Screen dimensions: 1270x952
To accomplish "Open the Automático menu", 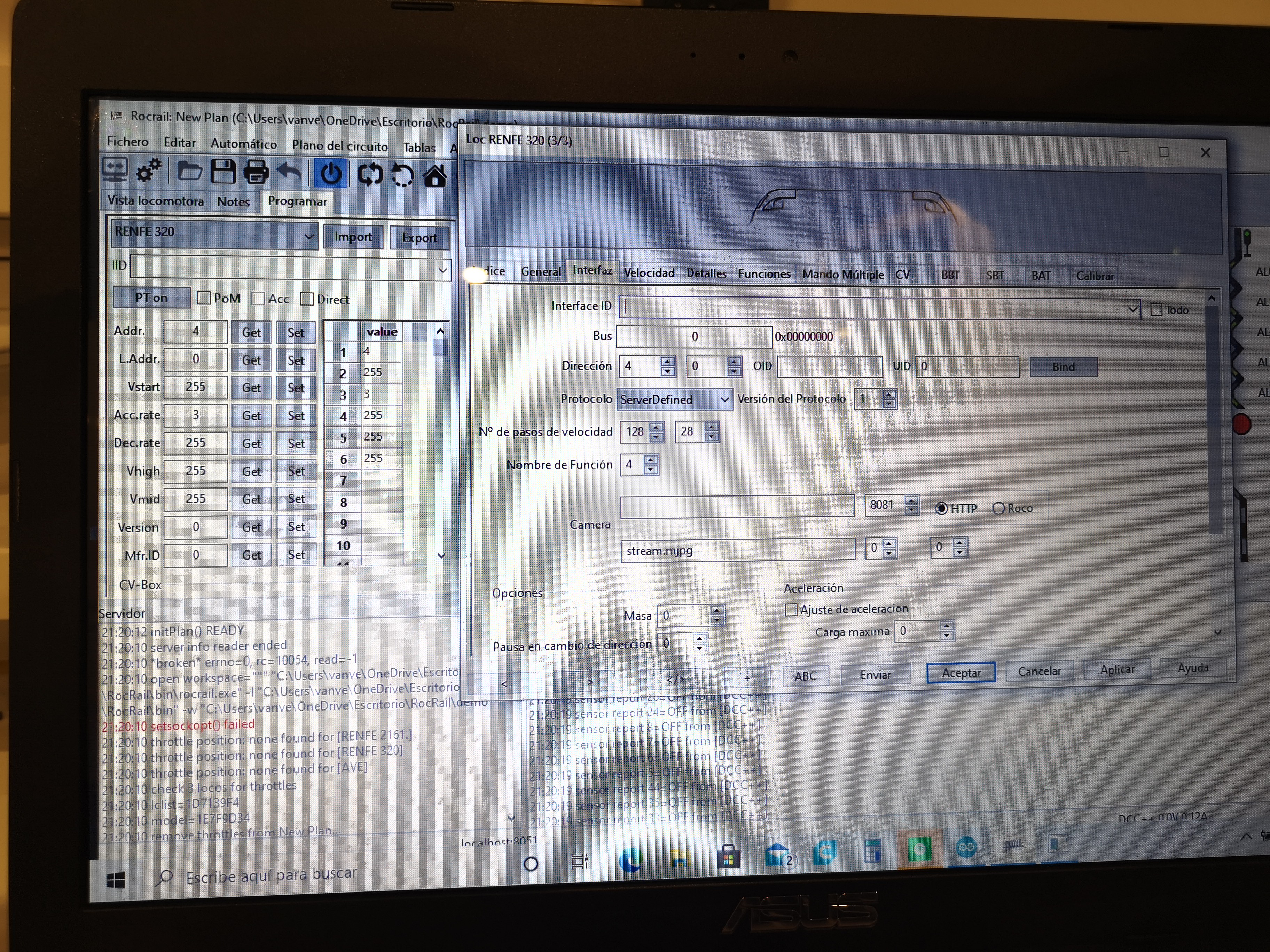I will pos(243,143).
